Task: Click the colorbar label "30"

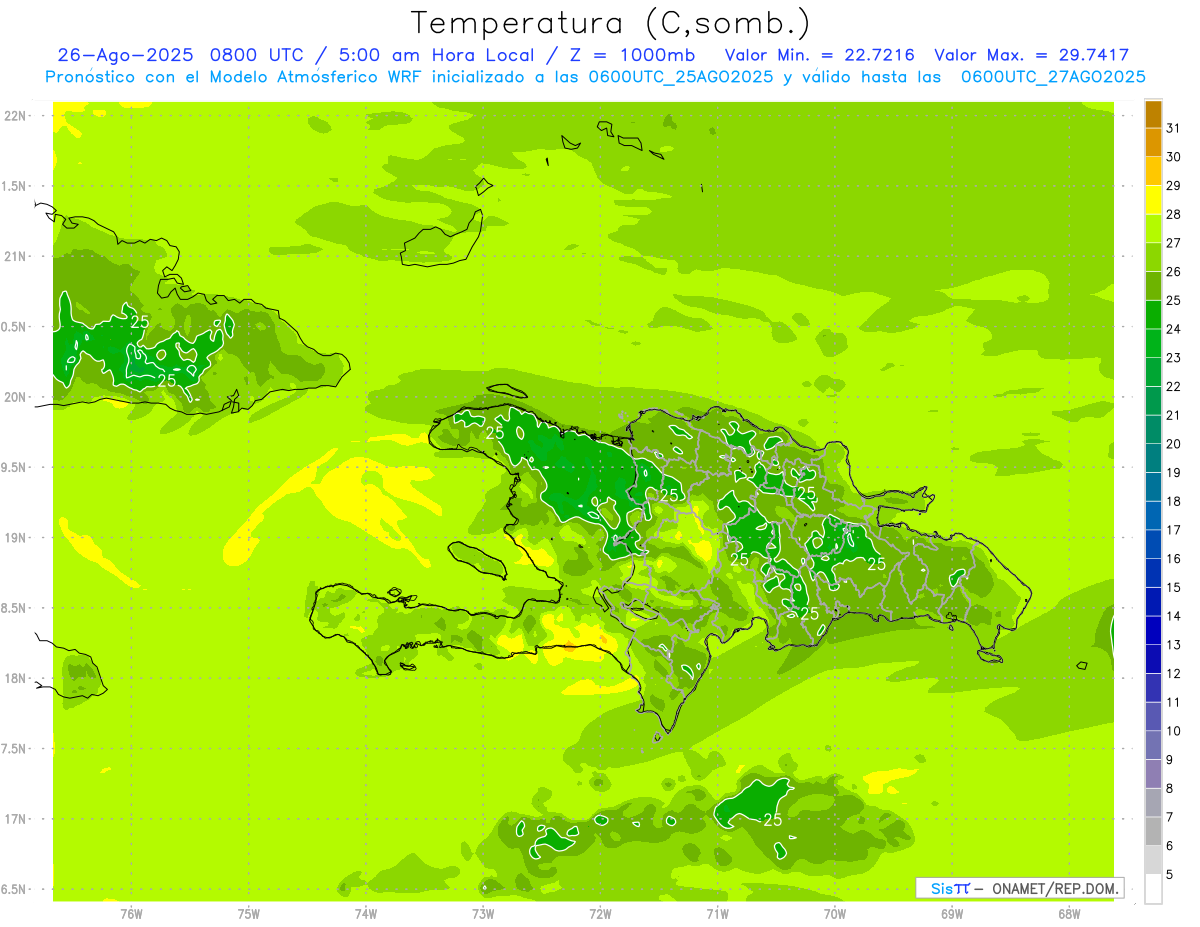Action: [1173, 157]
